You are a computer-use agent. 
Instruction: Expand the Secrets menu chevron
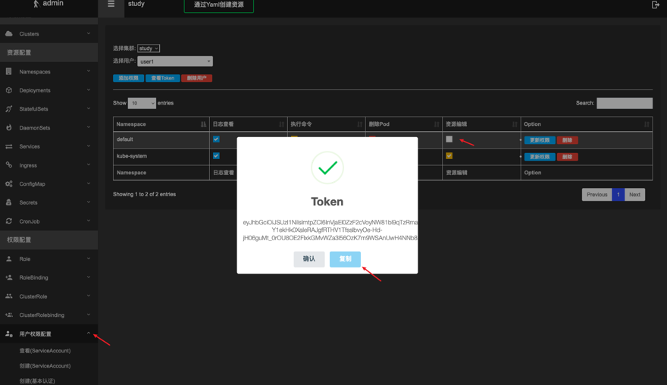coord(88,202)
